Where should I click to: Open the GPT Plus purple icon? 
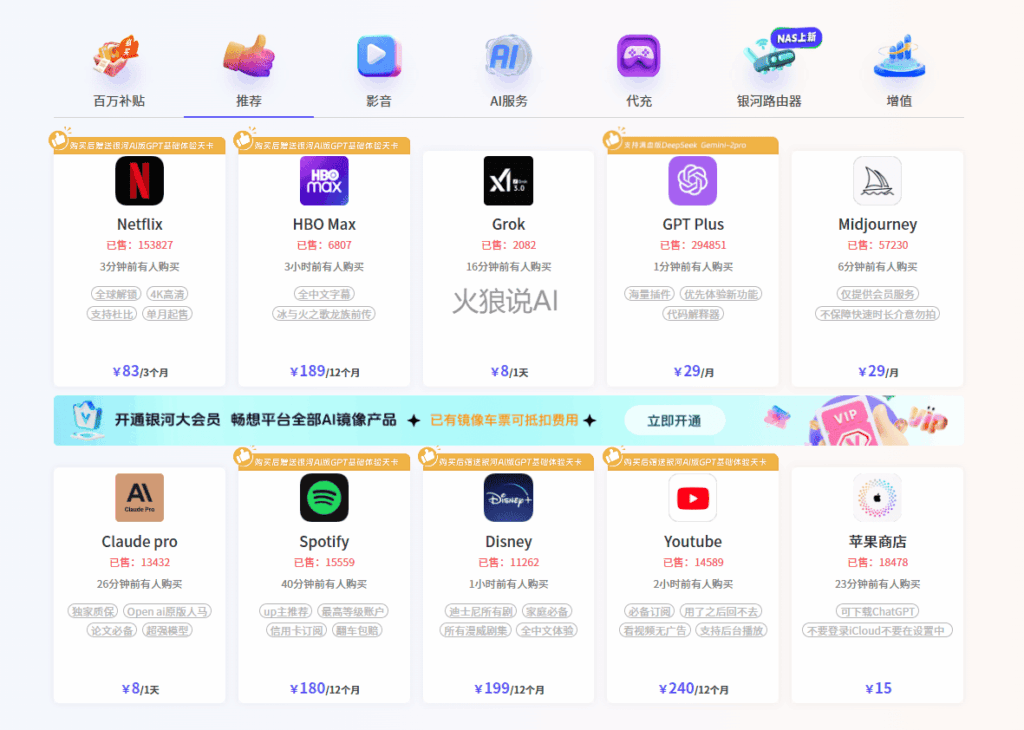[x=693, y=181]
